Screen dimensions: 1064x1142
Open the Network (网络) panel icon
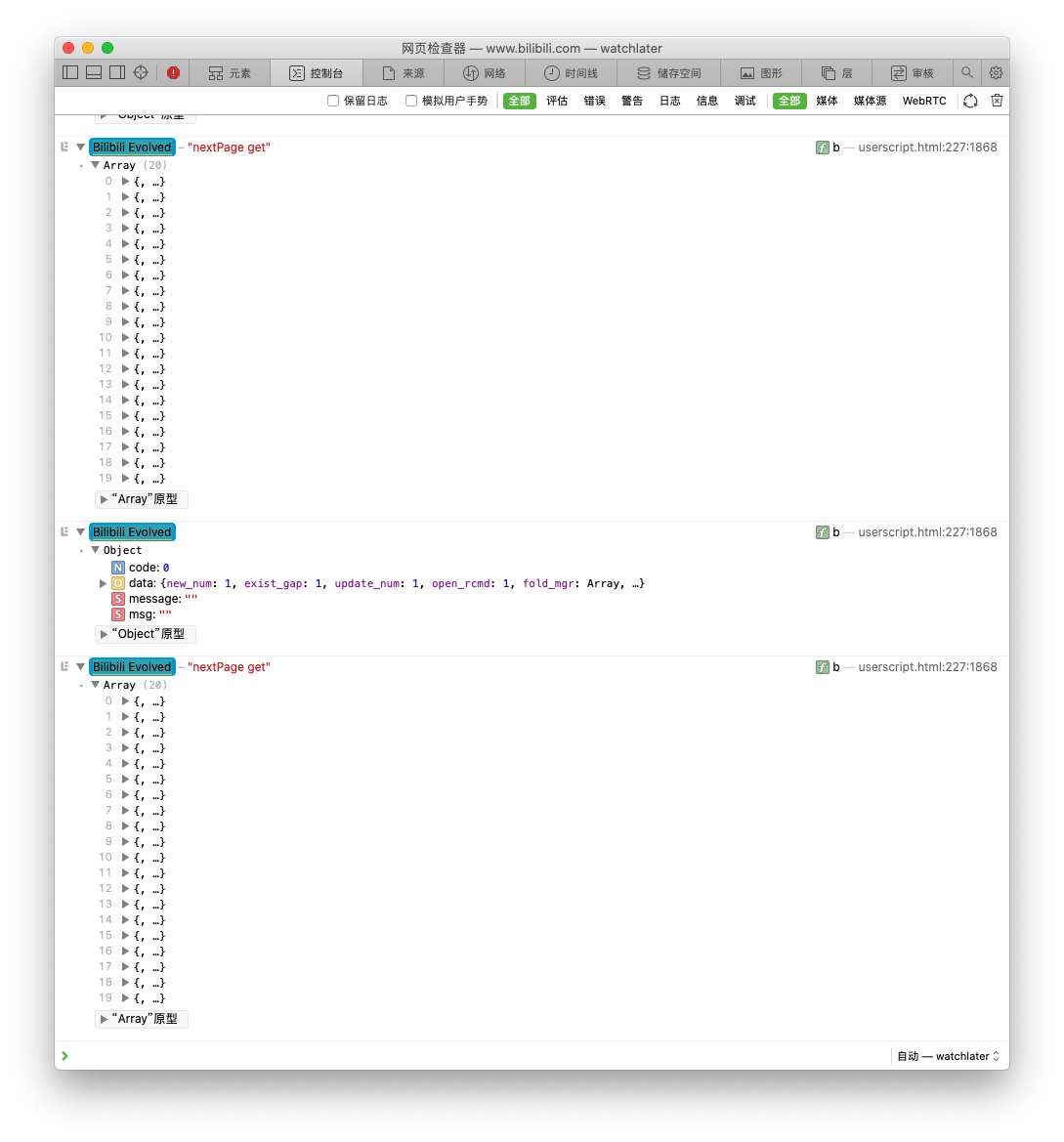479,72
